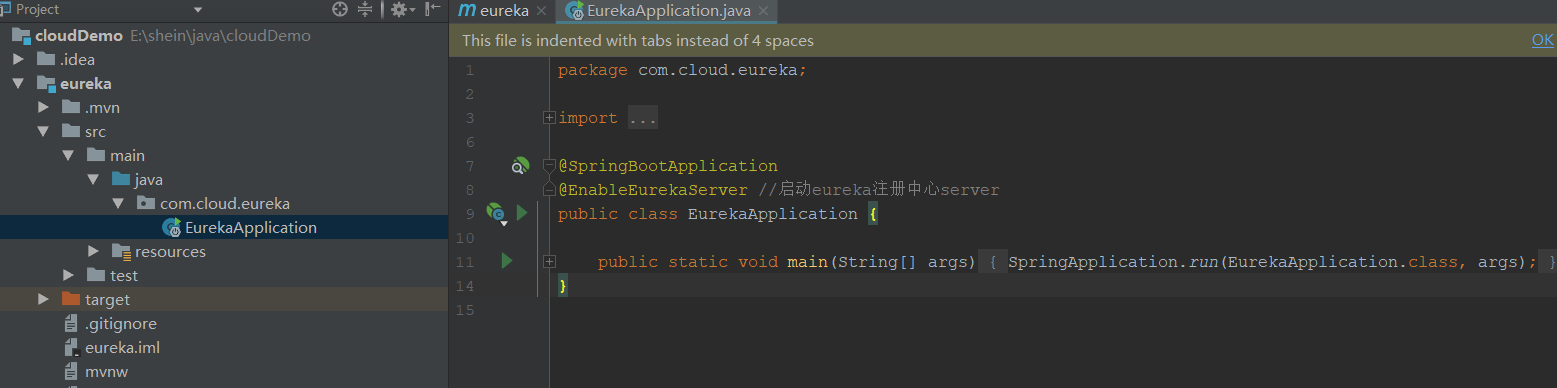Expand the folded import block
The width and height of the screenshot is (1557, 388).
coord(549,118)
